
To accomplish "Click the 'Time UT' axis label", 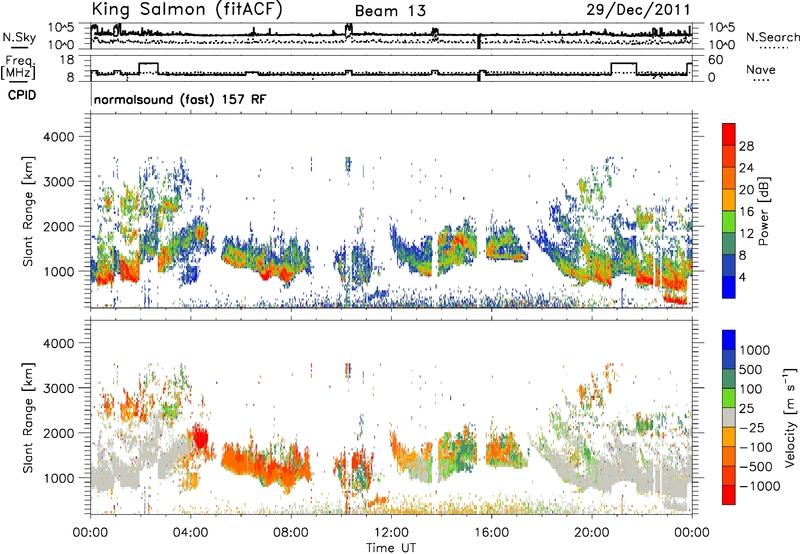I will [391, 547].
